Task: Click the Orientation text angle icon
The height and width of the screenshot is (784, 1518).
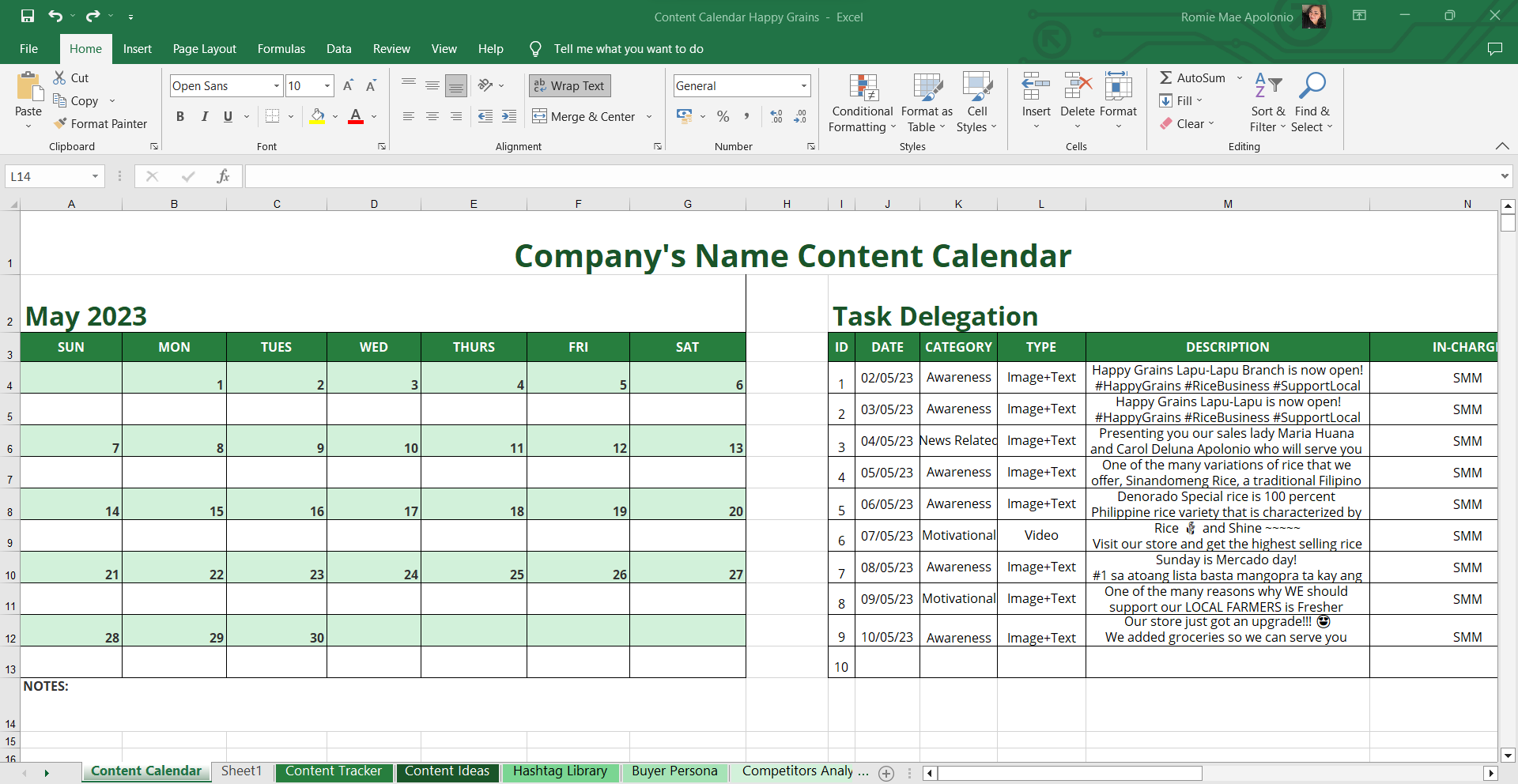Action: tap(485, 85)
